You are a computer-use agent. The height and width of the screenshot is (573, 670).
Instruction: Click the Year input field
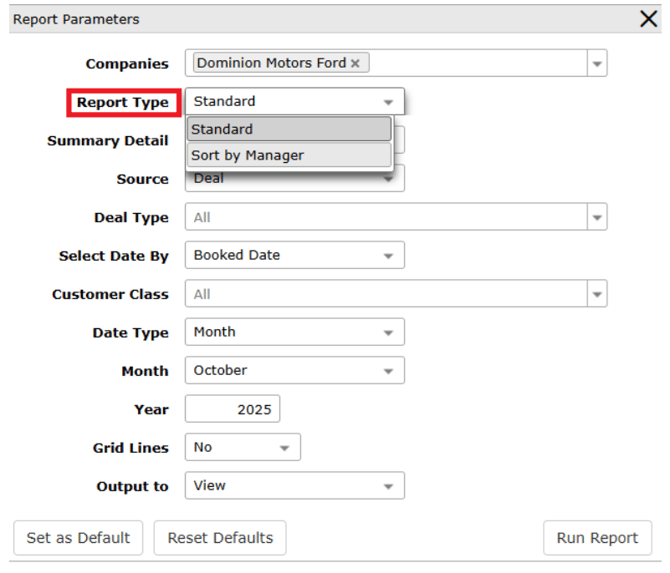[x=233, y=409]
